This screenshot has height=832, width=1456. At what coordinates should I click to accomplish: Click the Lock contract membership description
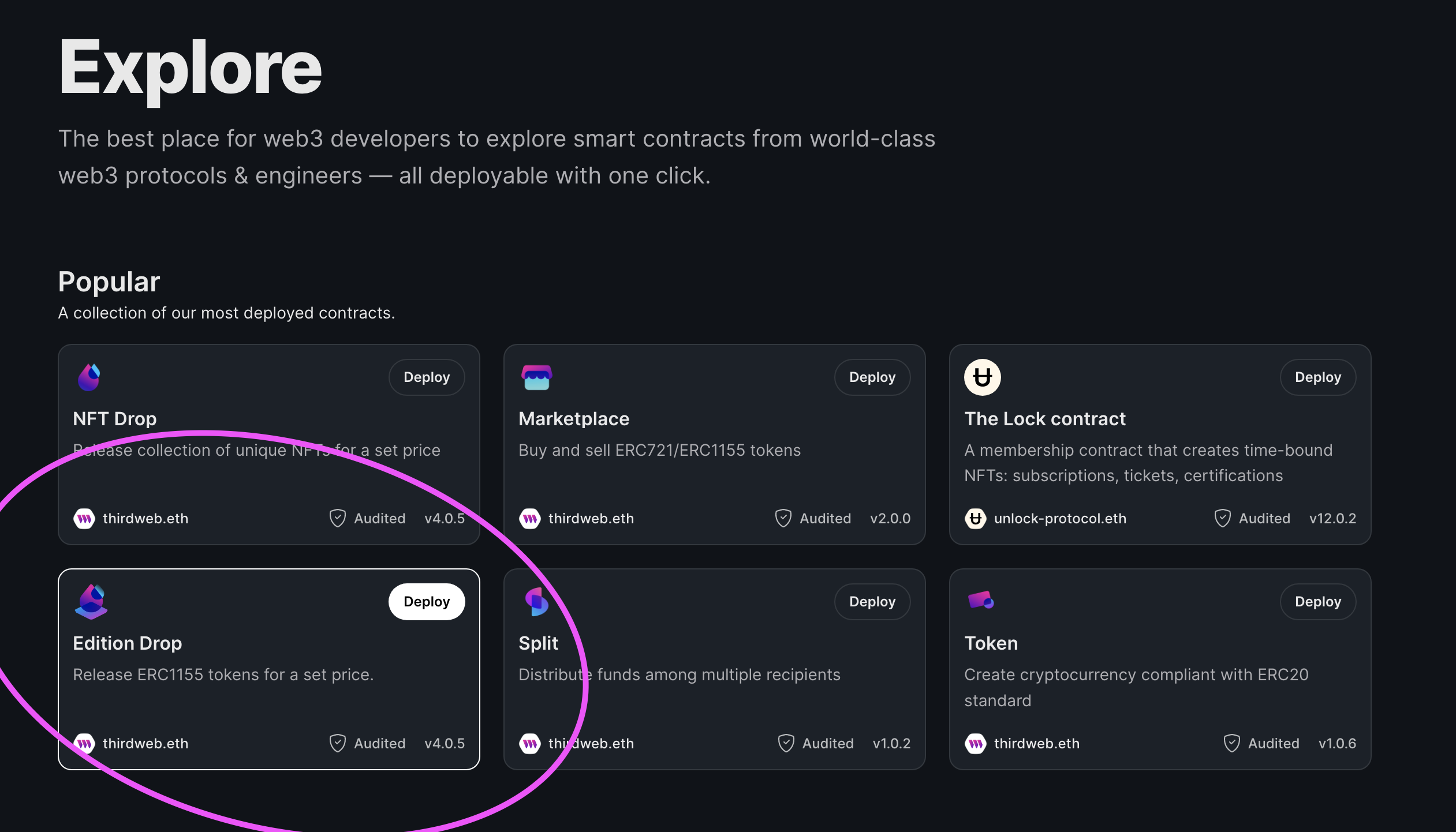click(1149, 463)
